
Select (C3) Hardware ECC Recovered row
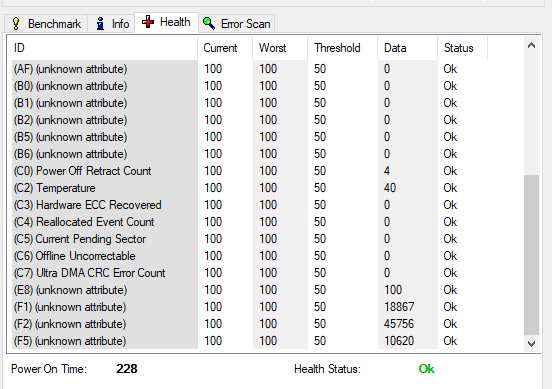click(250, 205)
